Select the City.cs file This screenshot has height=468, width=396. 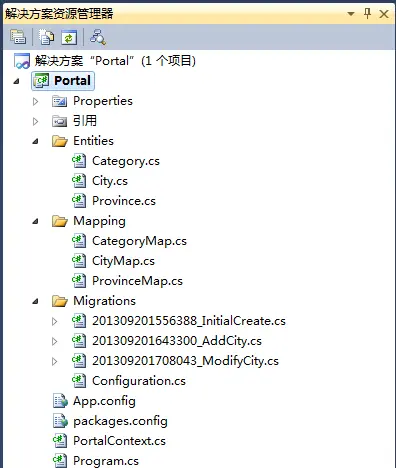click(110, 181)
